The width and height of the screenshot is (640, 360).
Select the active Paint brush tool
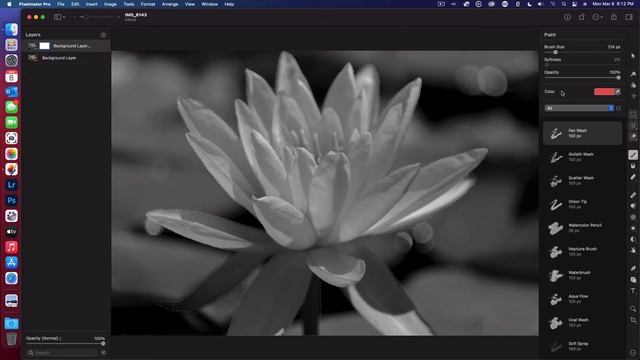pos(633,155)
